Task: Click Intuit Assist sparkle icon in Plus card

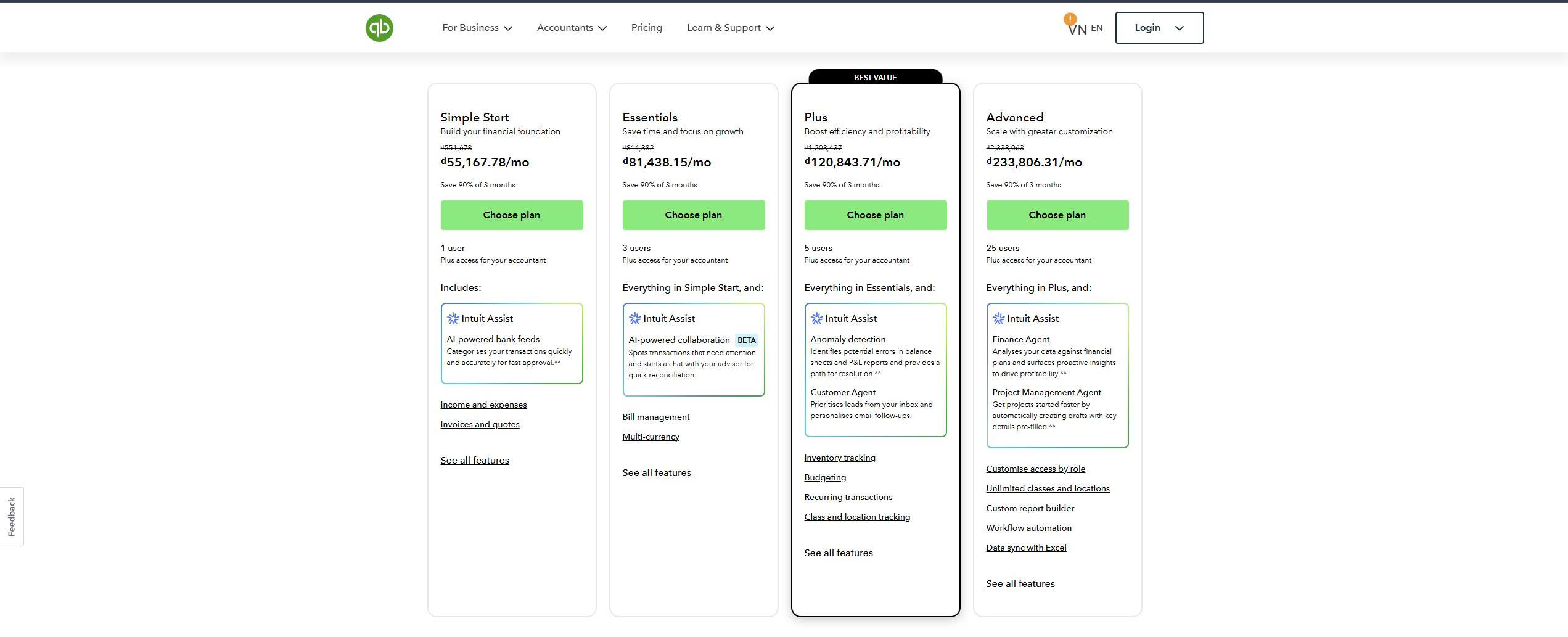Action: [x=816, y=319]
